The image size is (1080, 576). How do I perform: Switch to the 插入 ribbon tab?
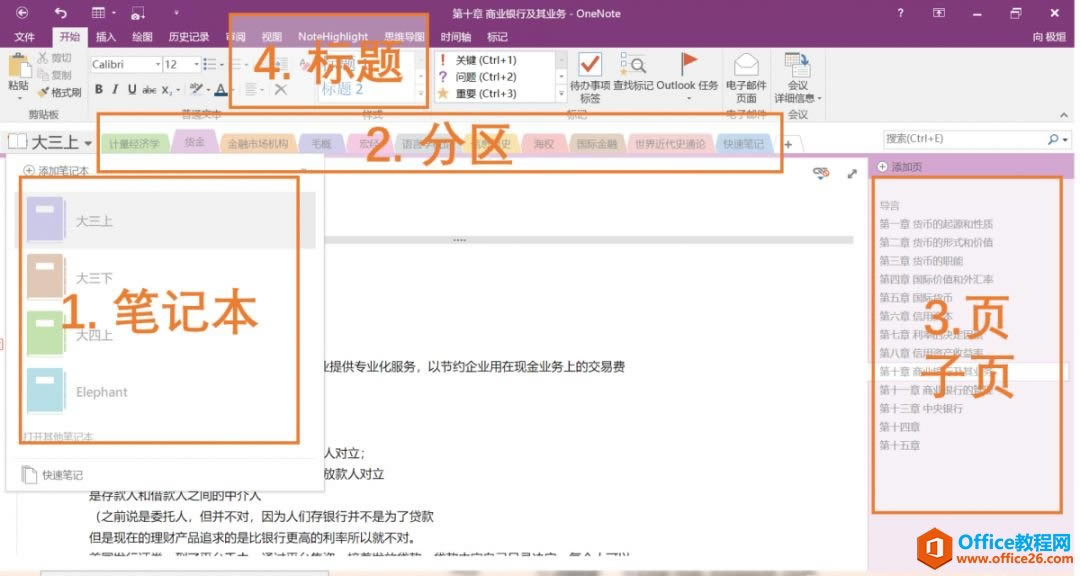tap(105, 37)
